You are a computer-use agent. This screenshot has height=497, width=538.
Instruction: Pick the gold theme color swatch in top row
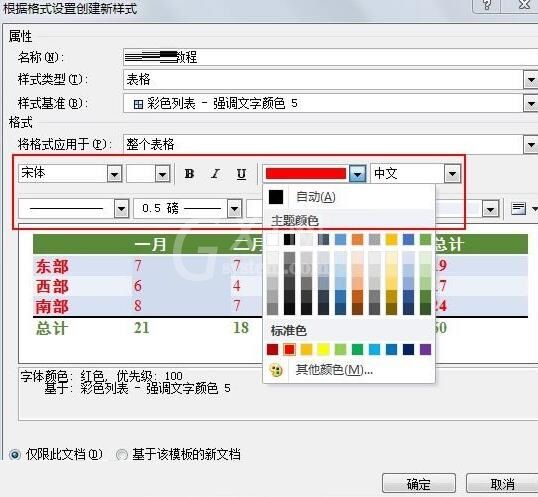(x=391, y=239)
